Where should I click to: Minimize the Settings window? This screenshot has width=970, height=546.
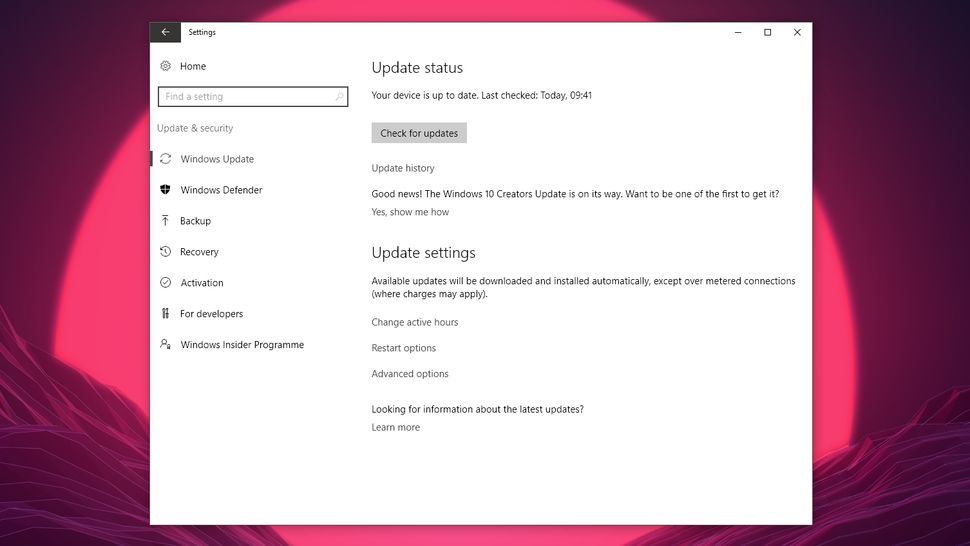(738, 32)
